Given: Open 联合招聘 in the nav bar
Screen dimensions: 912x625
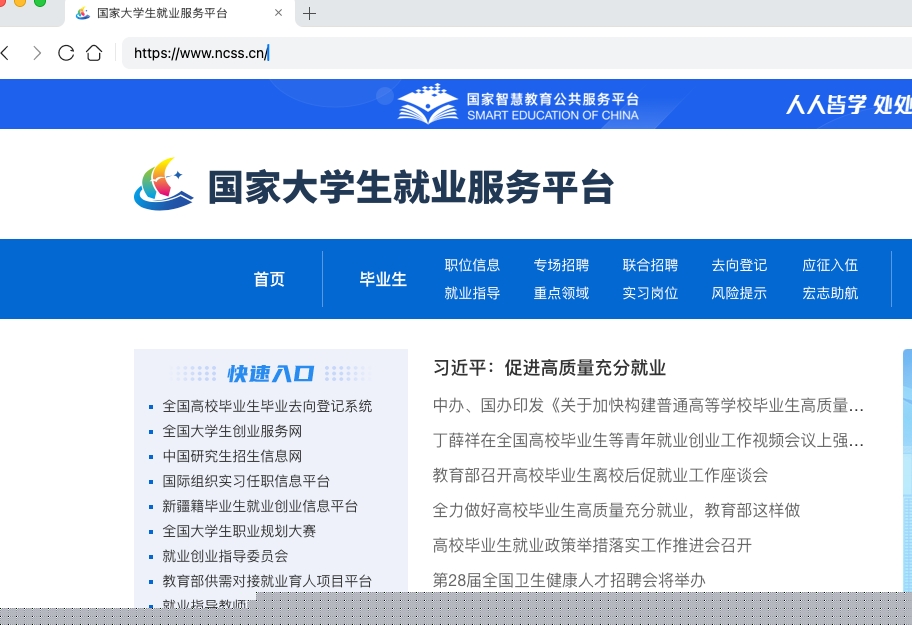Looking at the screenshot, I should click(650, 265).
